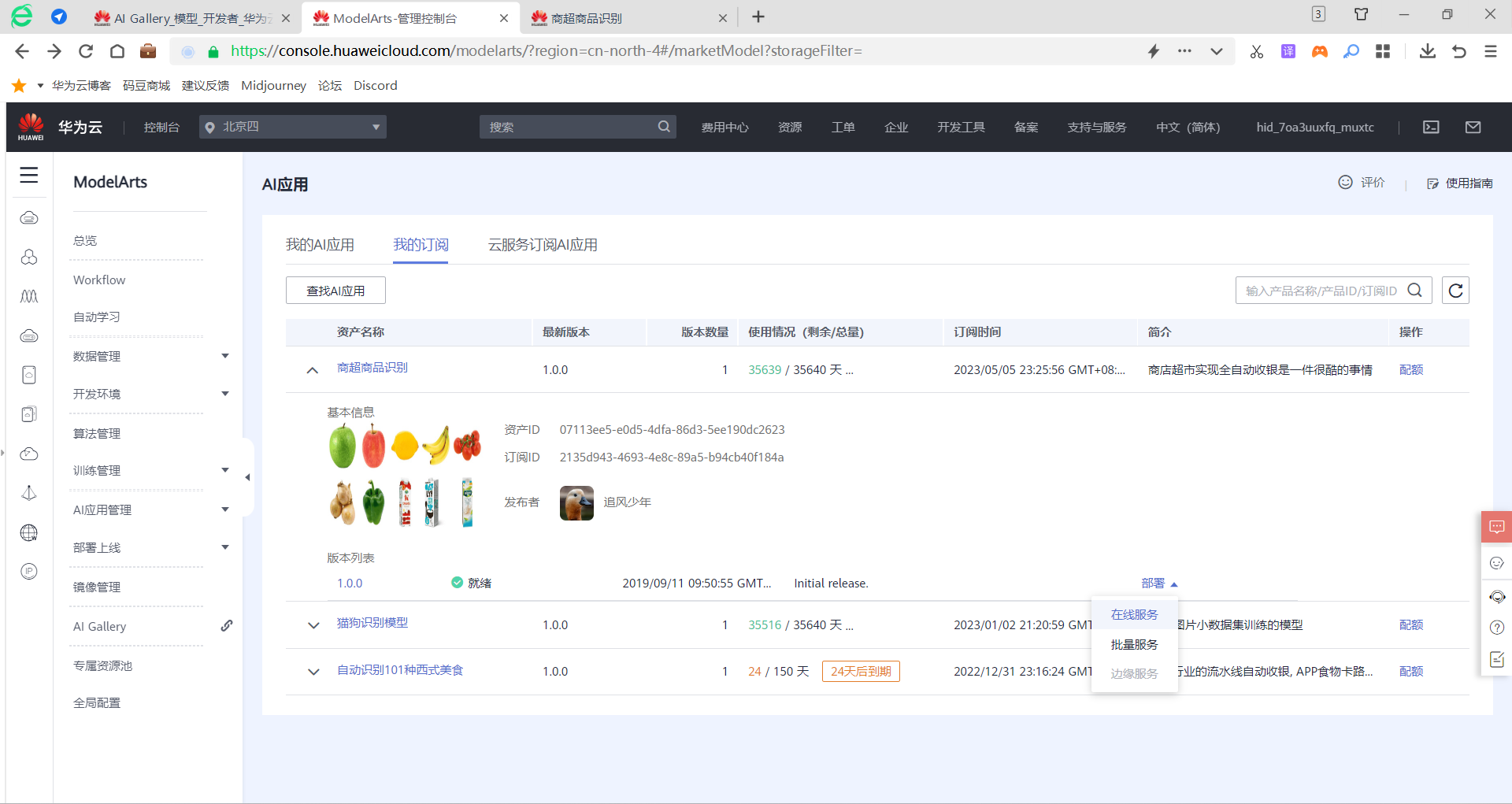Image resolution: width=1512 pixels, height=804 pixels.
Task: Select the 我的订阅 tab
Action: pyautogui.click(x=421, y=245)
